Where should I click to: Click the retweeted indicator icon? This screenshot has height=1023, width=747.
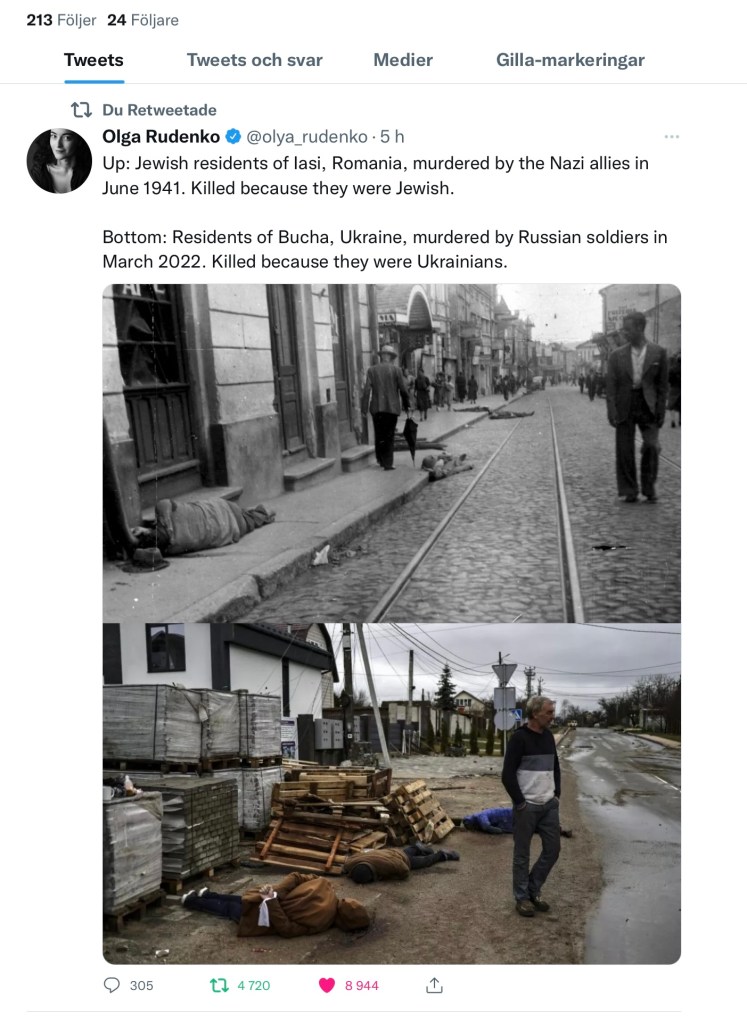tap(81, 110)
